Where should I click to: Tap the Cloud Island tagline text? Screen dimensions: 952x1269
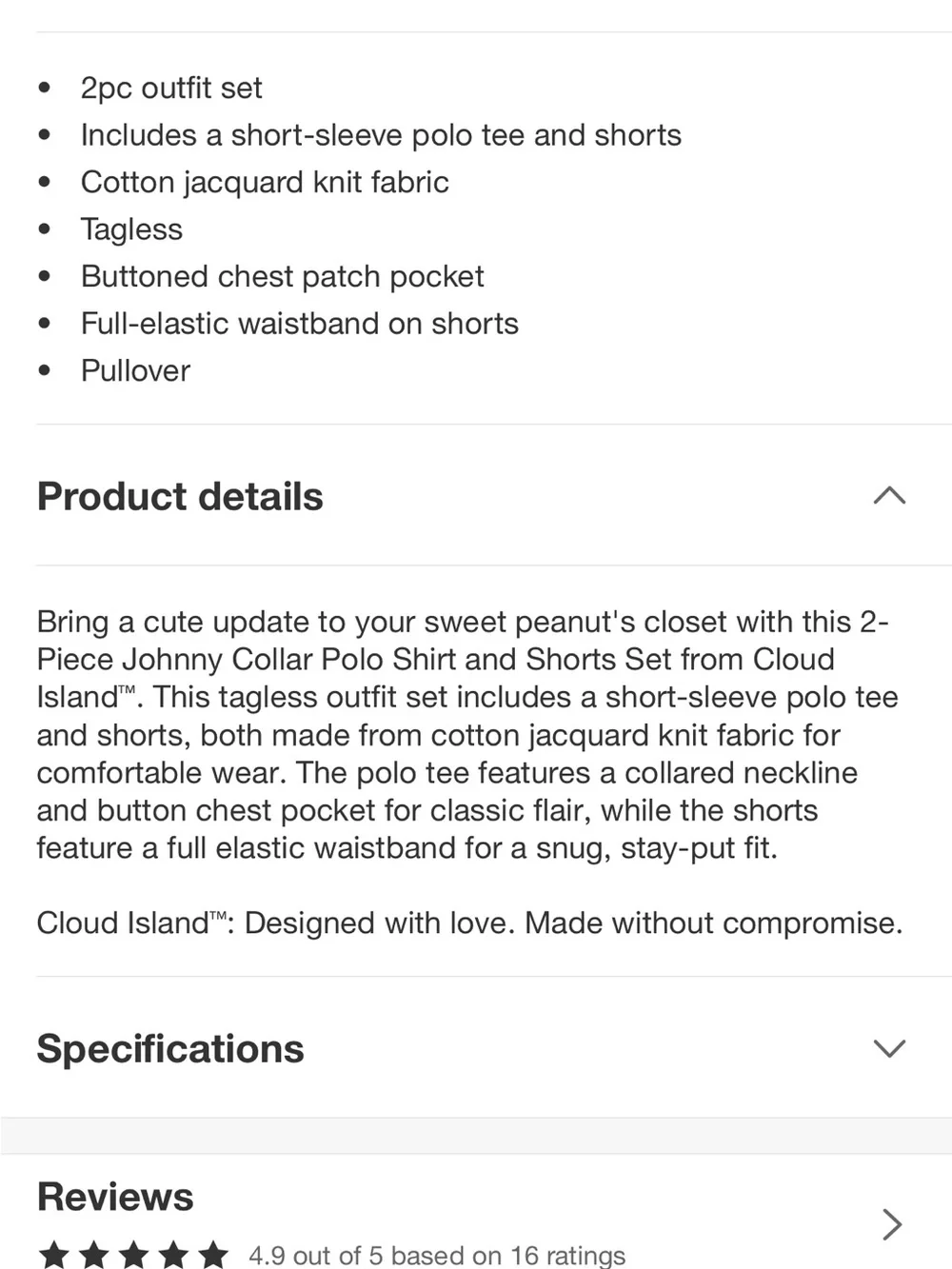point(469,922)
